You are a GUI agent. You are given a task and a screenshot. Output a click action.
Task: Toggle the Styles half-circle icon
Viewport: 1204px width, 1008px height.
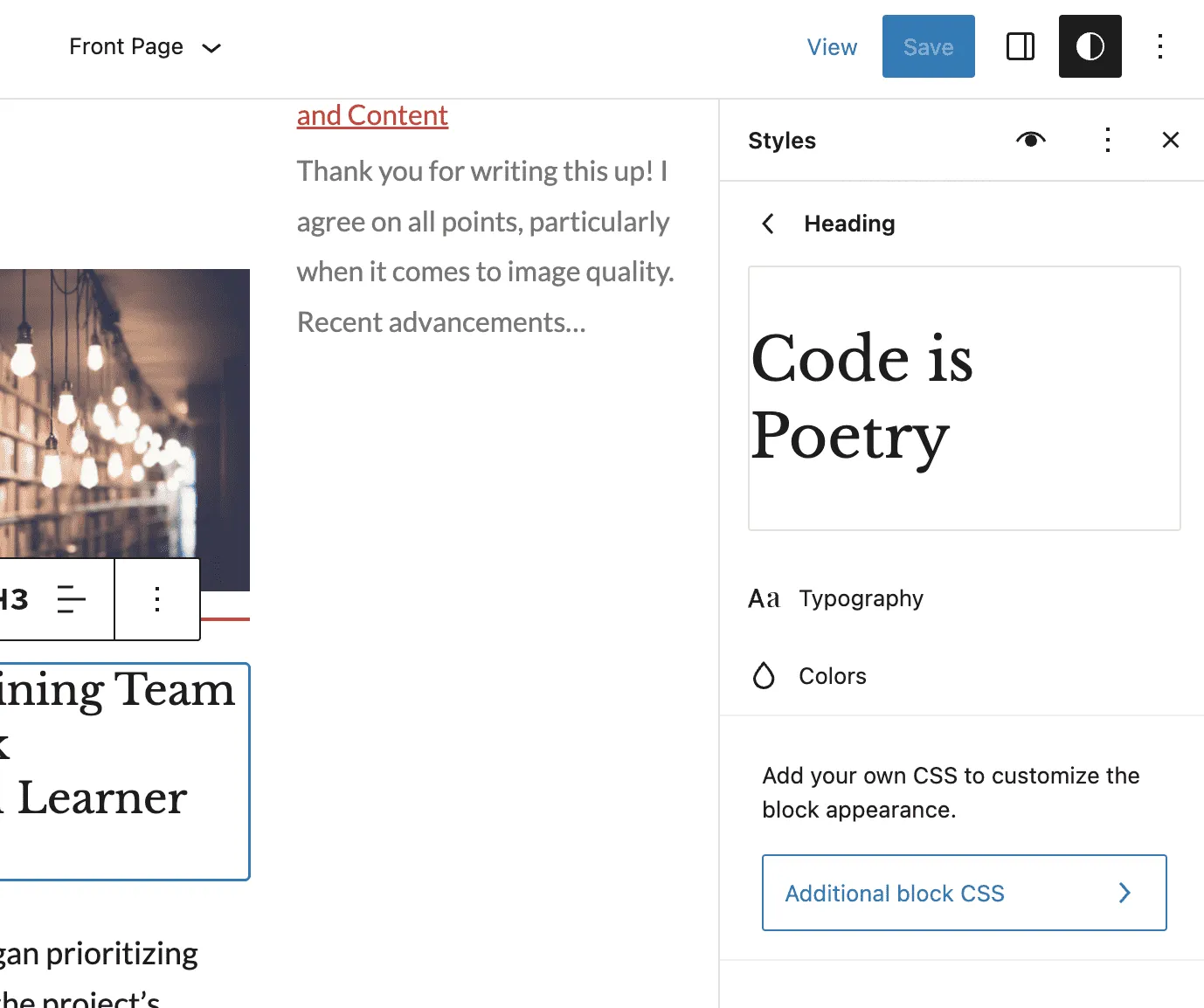point(1090,46)
